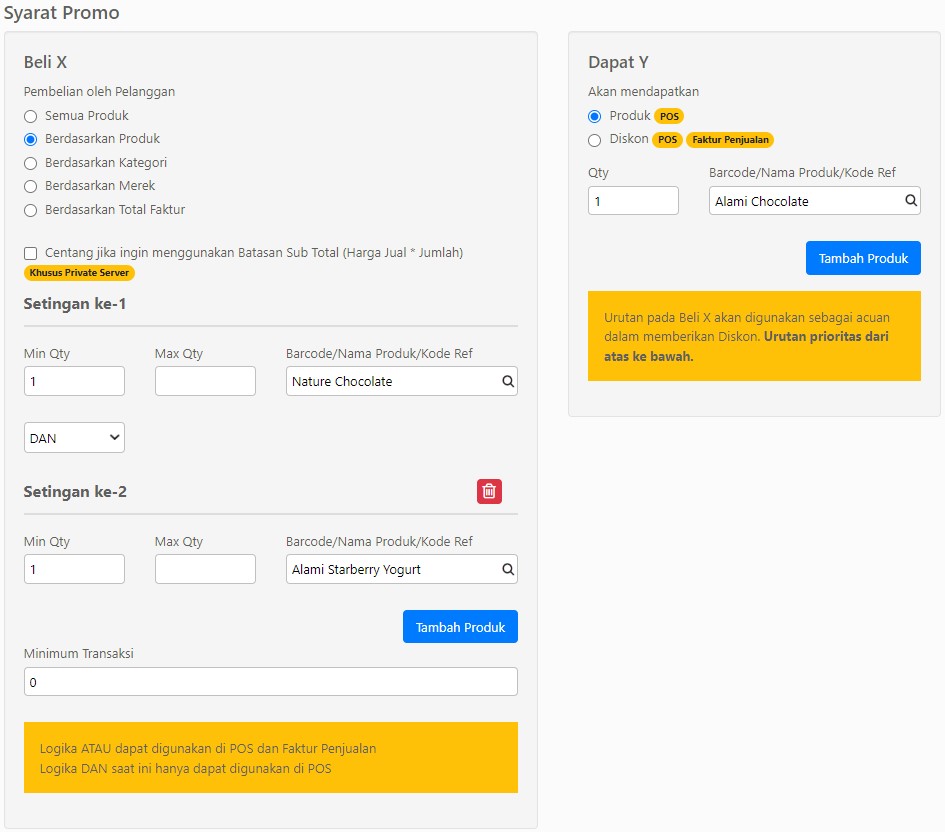The width and height of the screenshot is (945, 832).
Task: Click the search icon in the Alami Starberry Yogurt field
Action: (508, 569)
